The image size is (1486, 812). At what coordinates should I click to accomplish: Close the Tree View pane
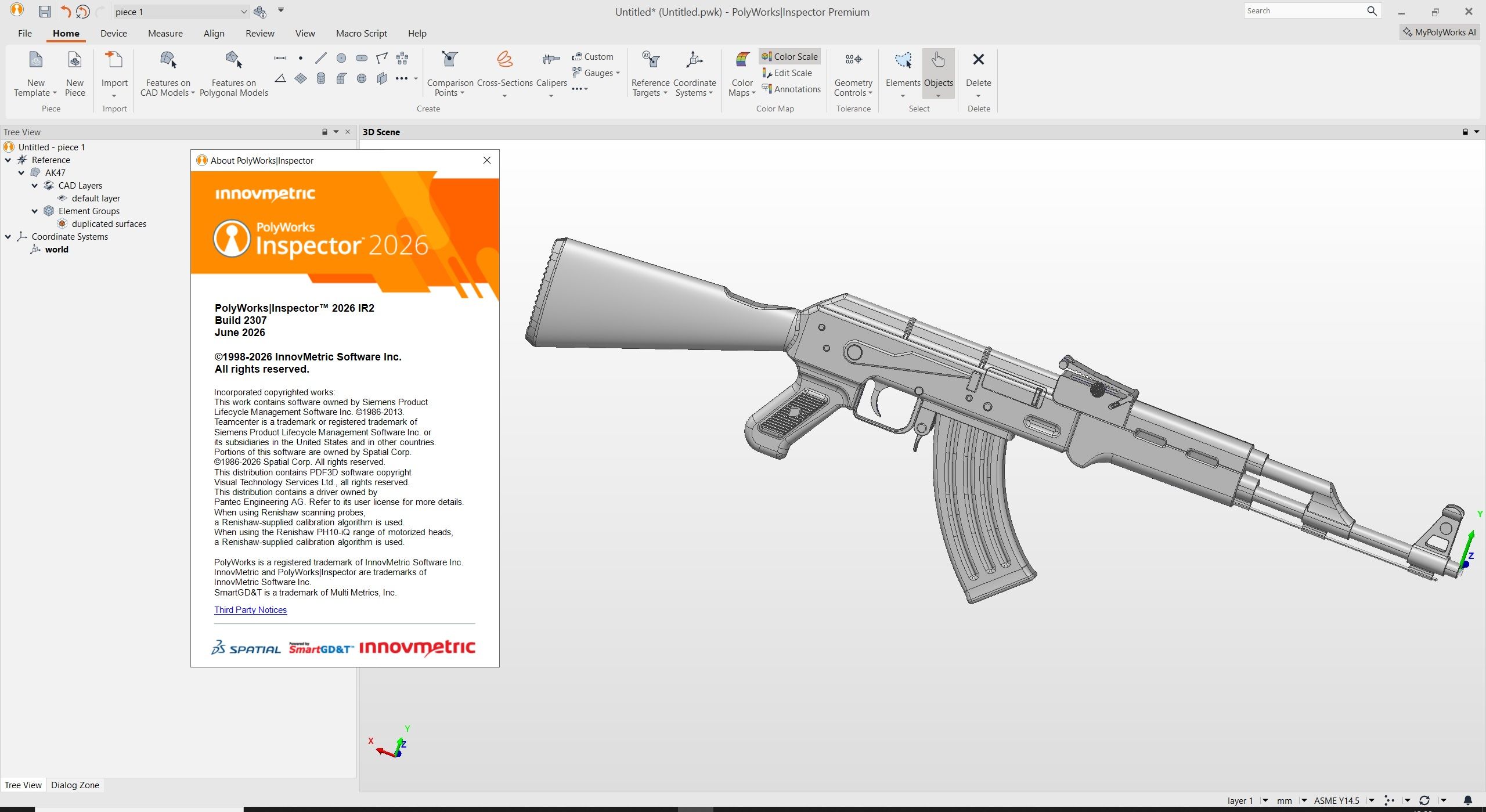[x=348, y=132]
